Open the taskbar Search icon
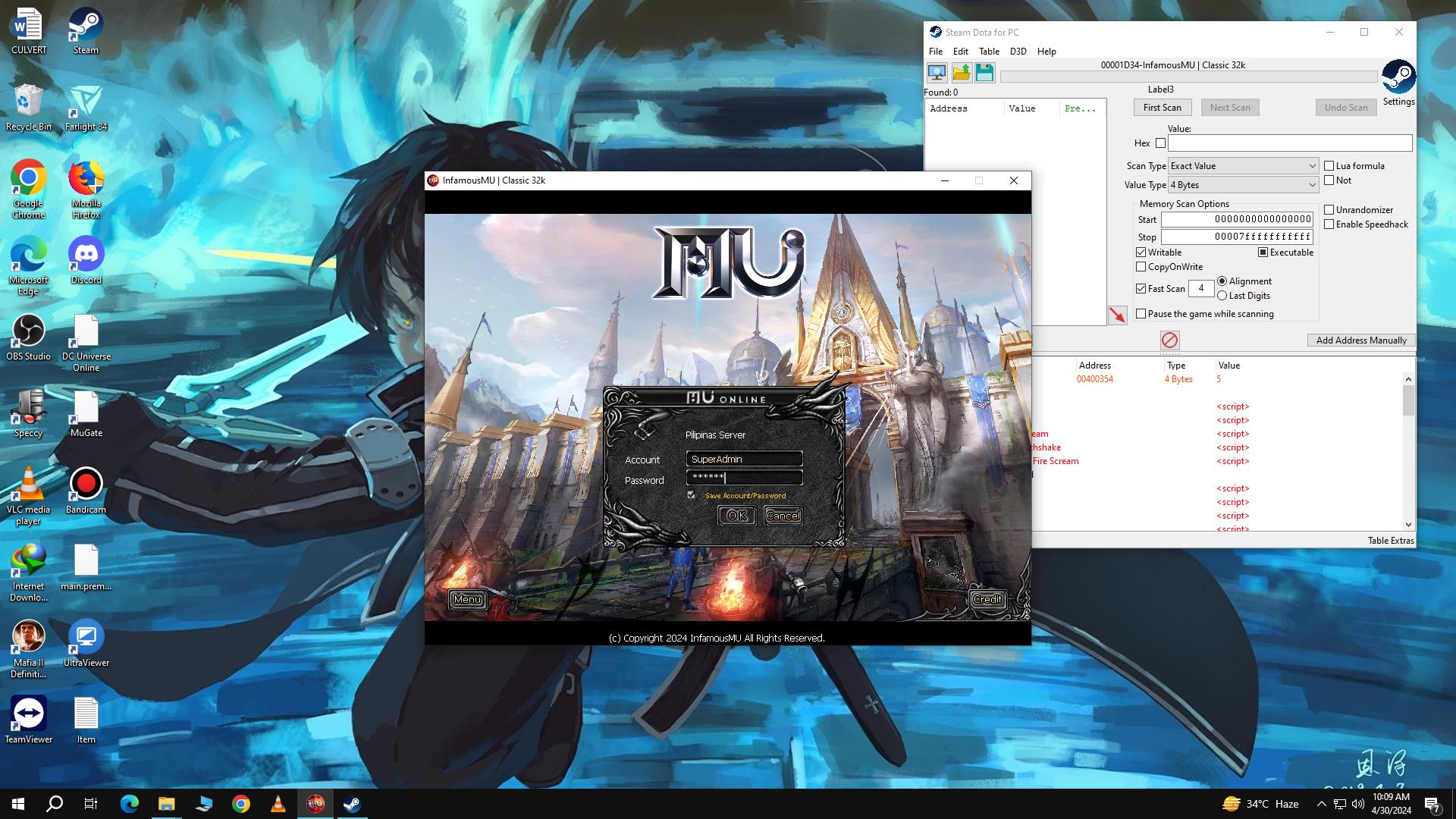Viewport: 1456px width, 819px height. pos(55,804)
